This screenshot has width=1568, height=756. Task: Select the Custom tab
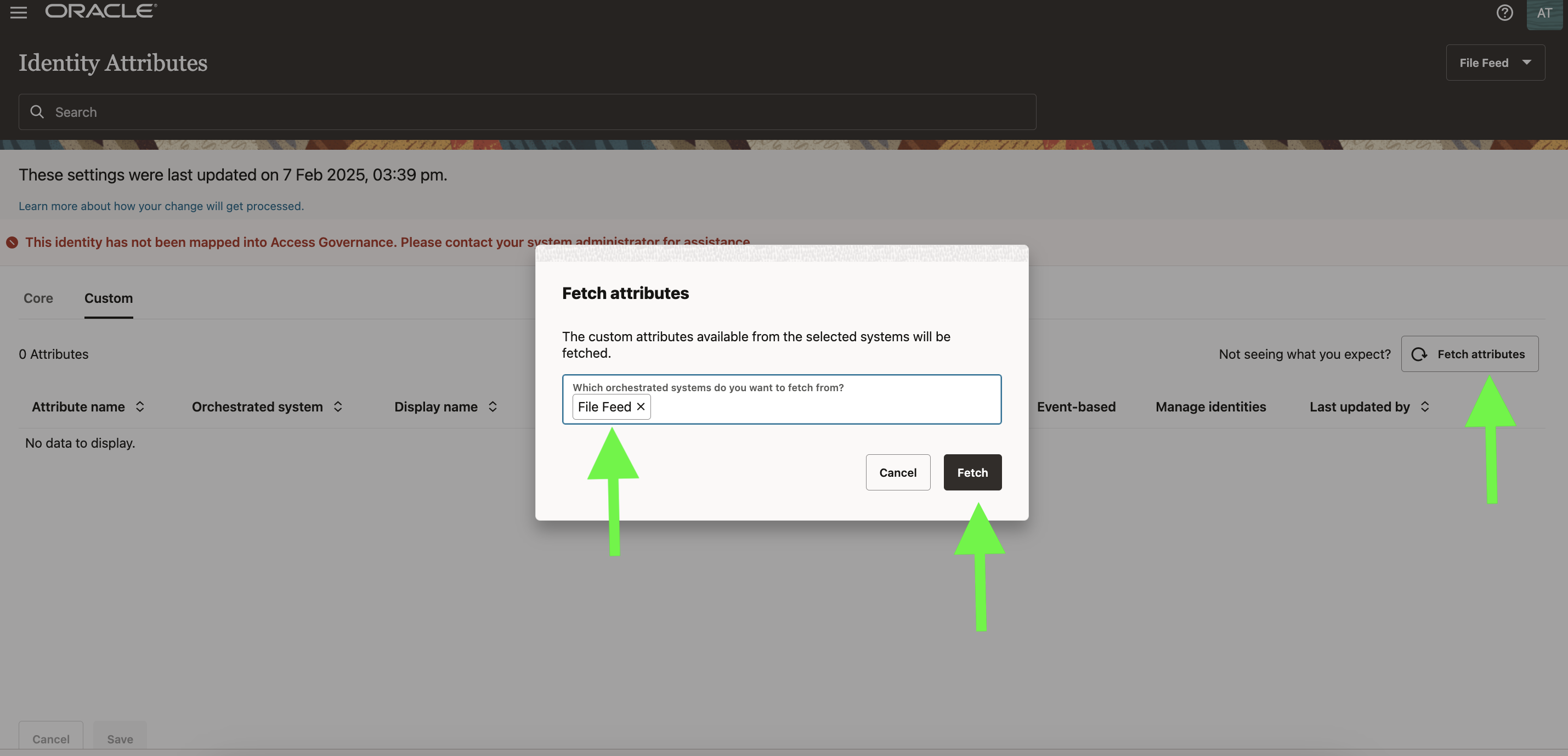click(x=109, y=298)
